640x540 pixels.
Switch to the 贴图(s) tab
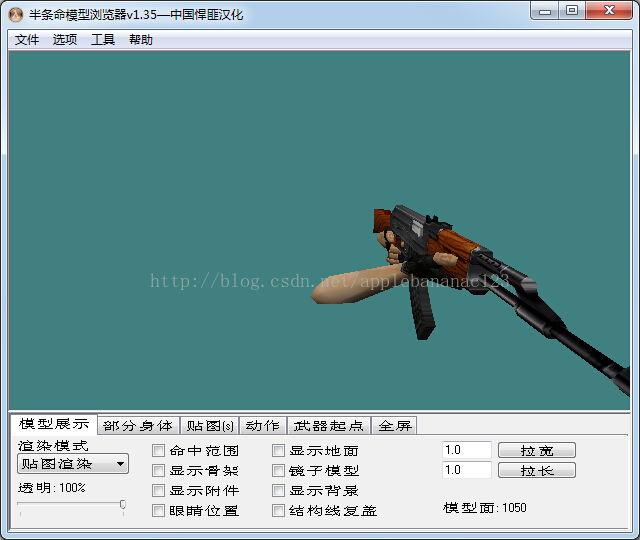coord(210,426)
